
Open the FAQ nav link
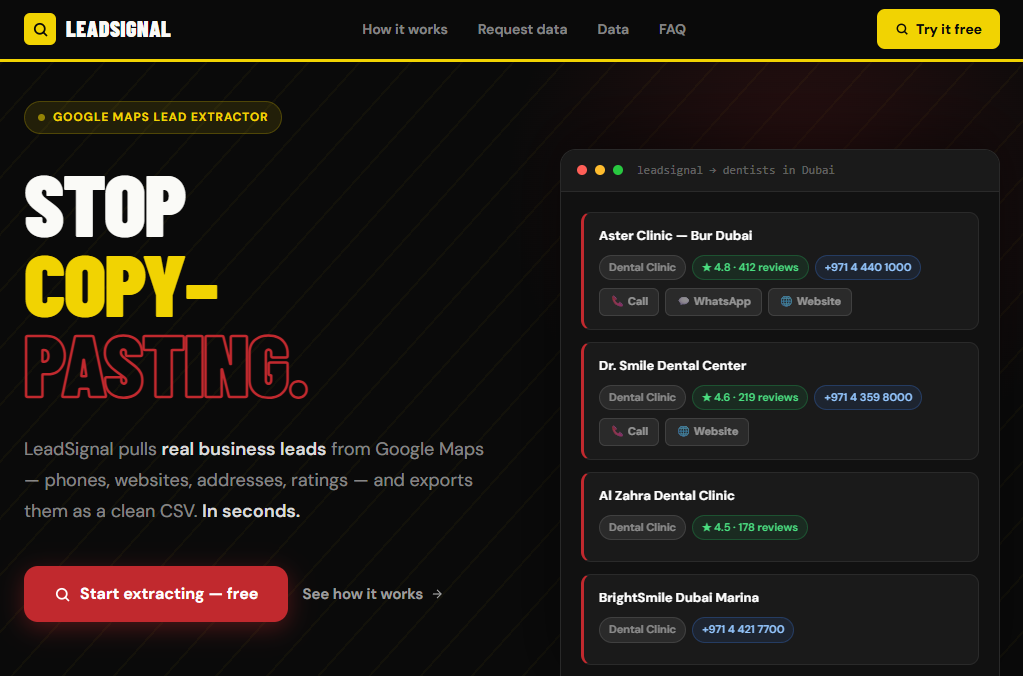coord(672,29)
